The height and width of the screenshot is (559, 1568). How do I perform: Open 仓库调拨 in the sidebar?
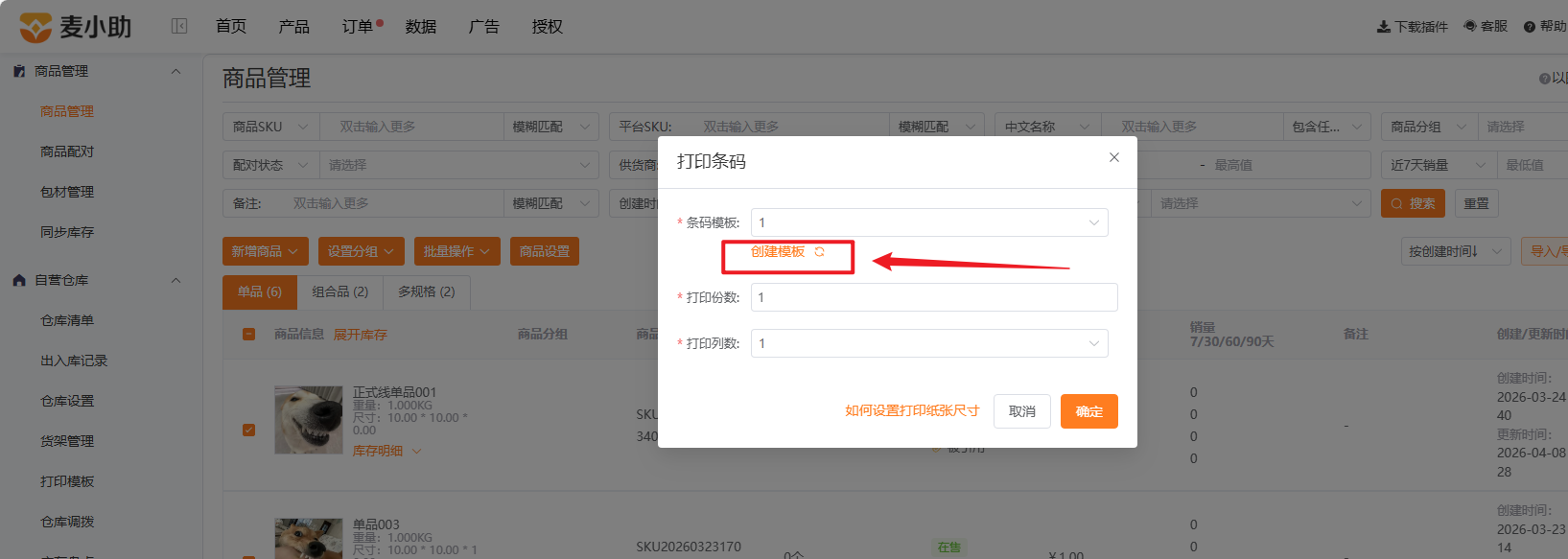[x=67, y=522]
